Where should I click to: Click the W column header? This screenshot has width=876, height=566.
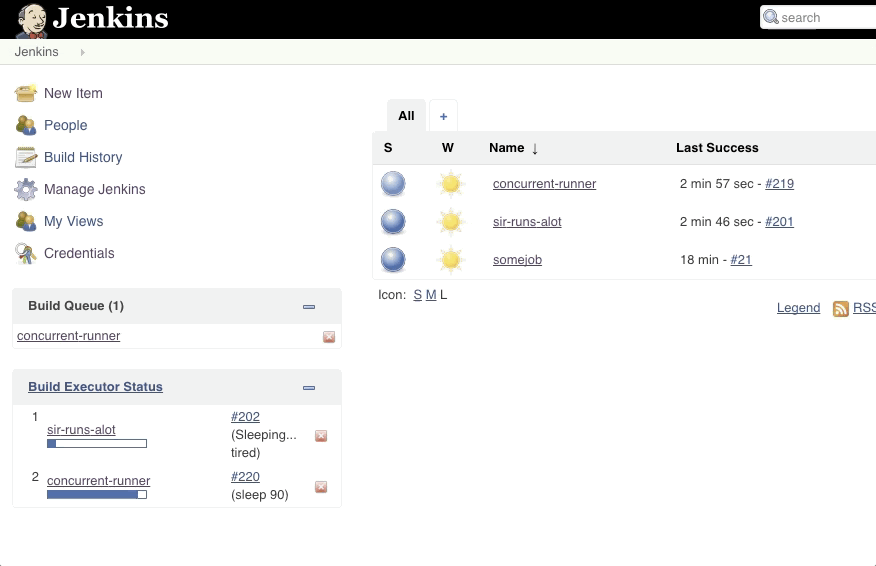(447, 148)
